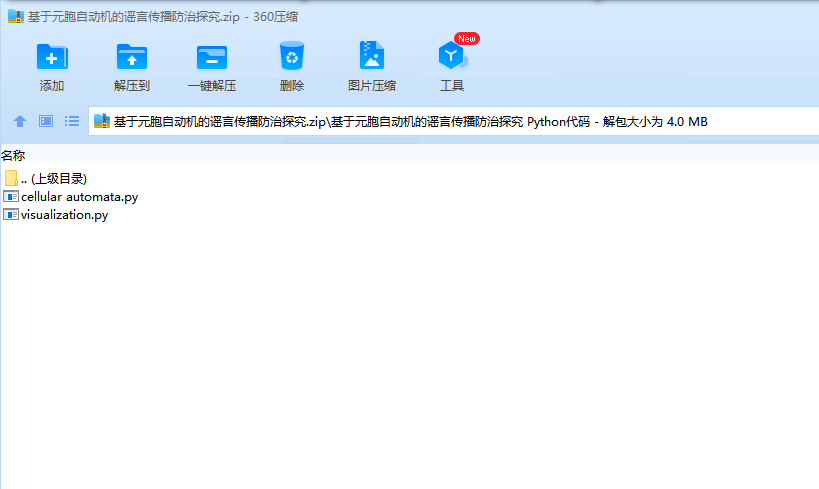Image resolution: width=819 pixels, height=489 pixels.
Task: Switch to icon thumbnail view mode
Action: 46,121
